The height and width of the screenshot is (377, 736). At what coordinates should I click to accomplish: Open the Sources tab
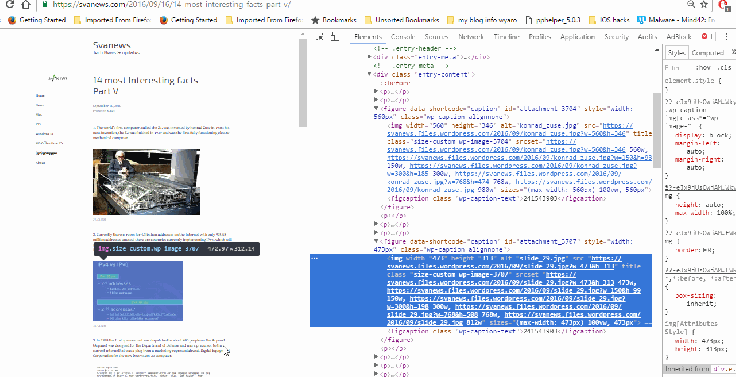[437, 37]
